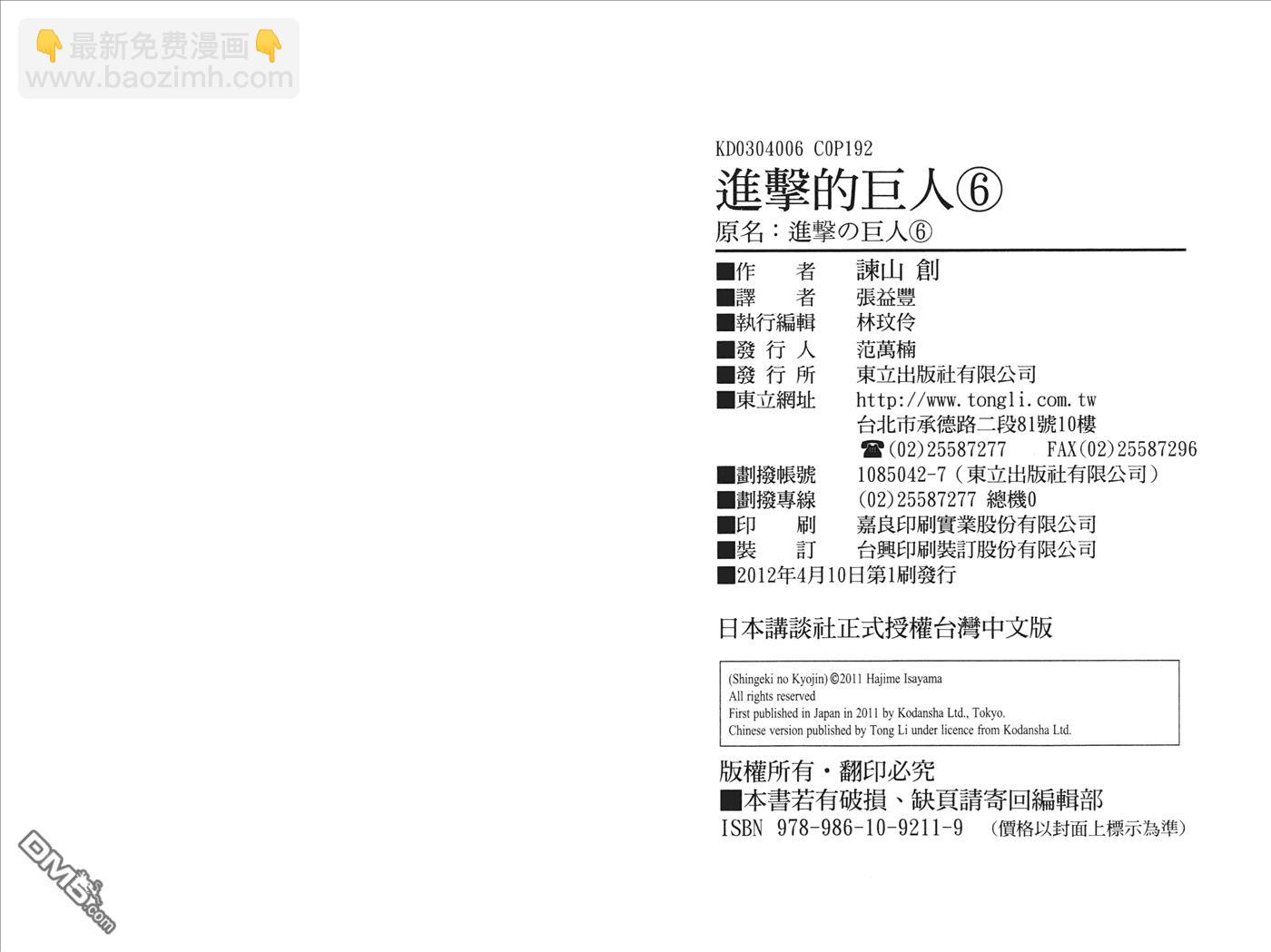
Task: Click the KD0304006 C0P192 code
Action: [x=794, y=148]
